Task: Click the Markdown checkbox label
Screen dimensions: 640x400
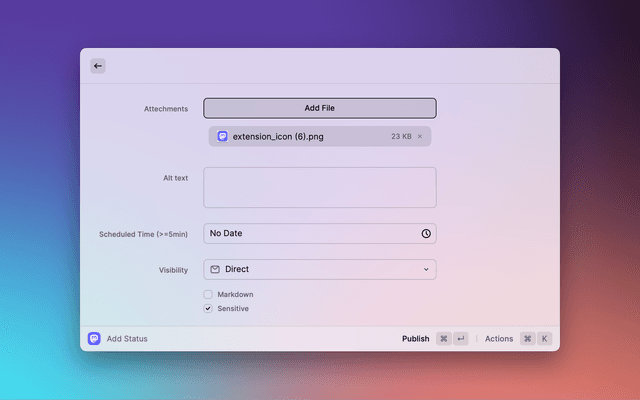Action: coord(235,294)
